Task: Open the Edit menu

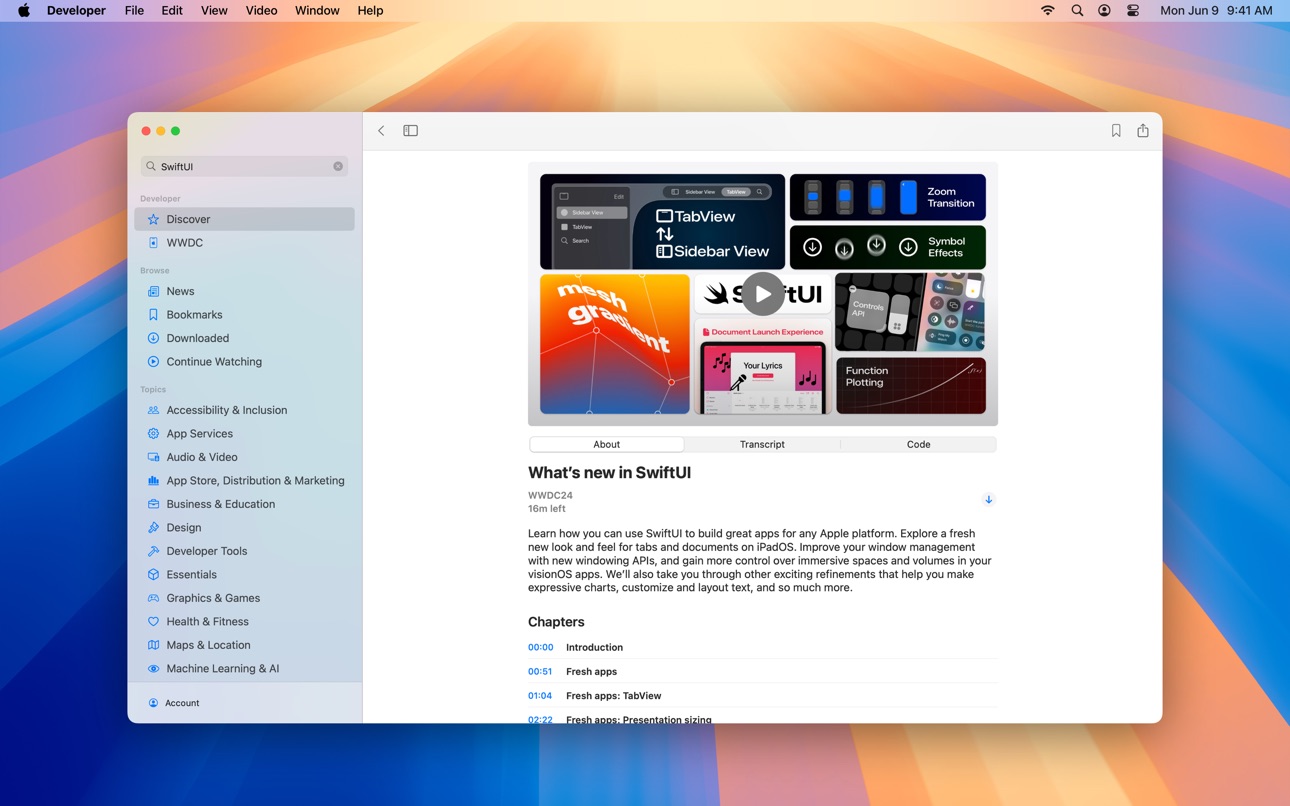Action: 172,10
